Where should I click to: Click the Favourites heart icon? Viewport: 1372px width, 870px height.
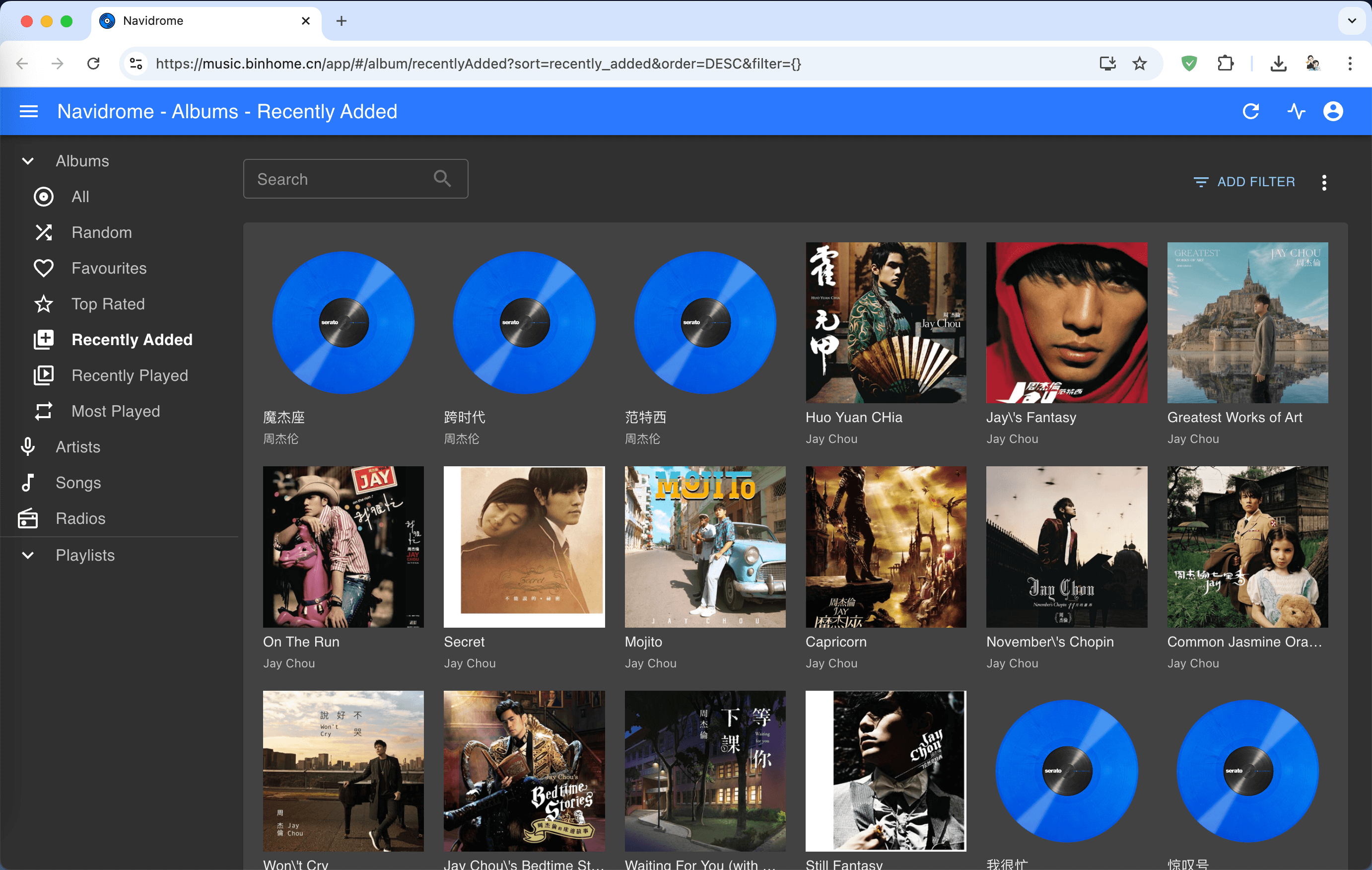pos(43,269)
